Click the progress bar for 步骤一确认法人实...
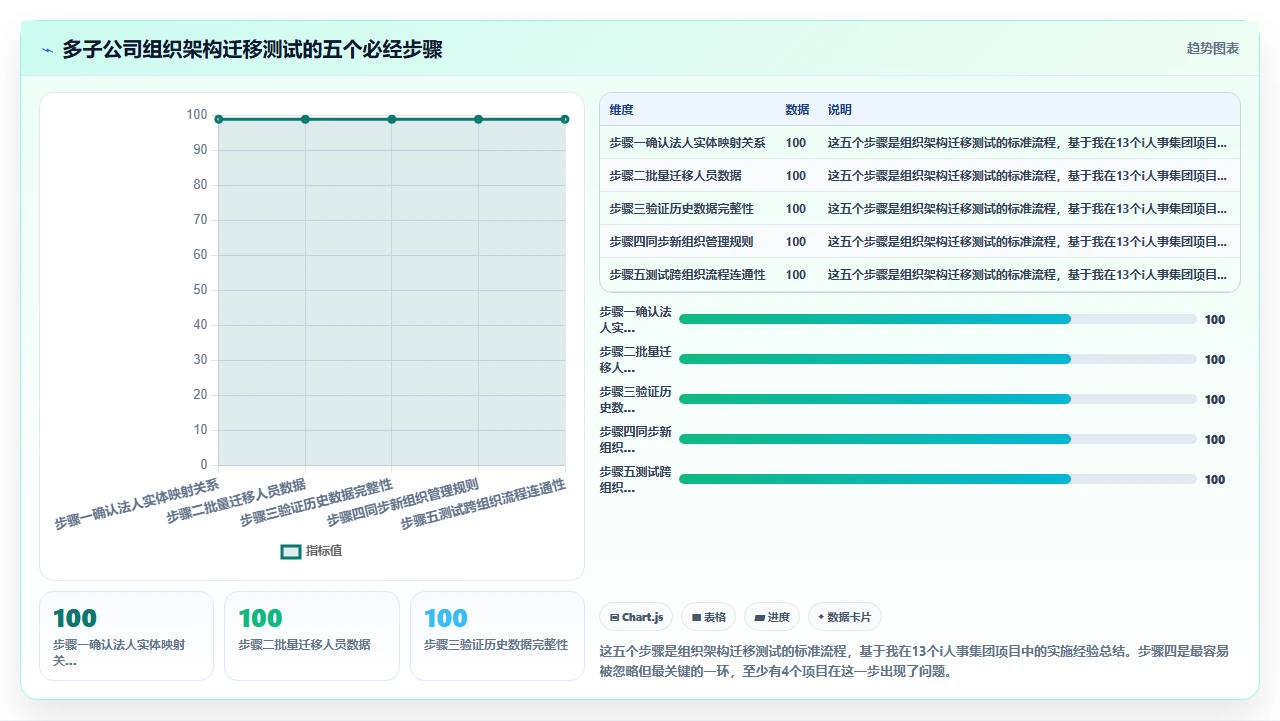 pos(937,319)
